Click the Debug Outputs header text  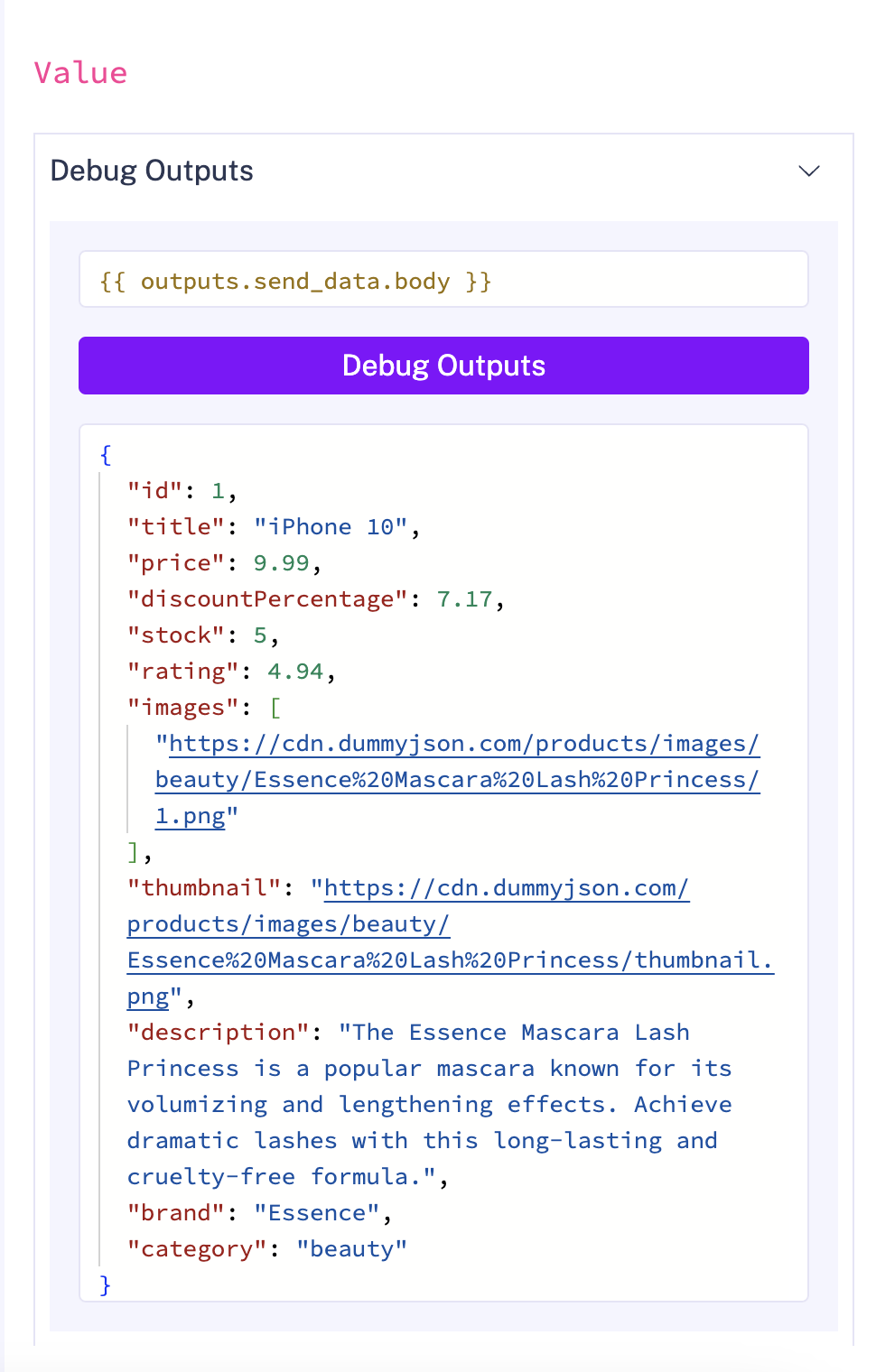click(x=151, y=170)
